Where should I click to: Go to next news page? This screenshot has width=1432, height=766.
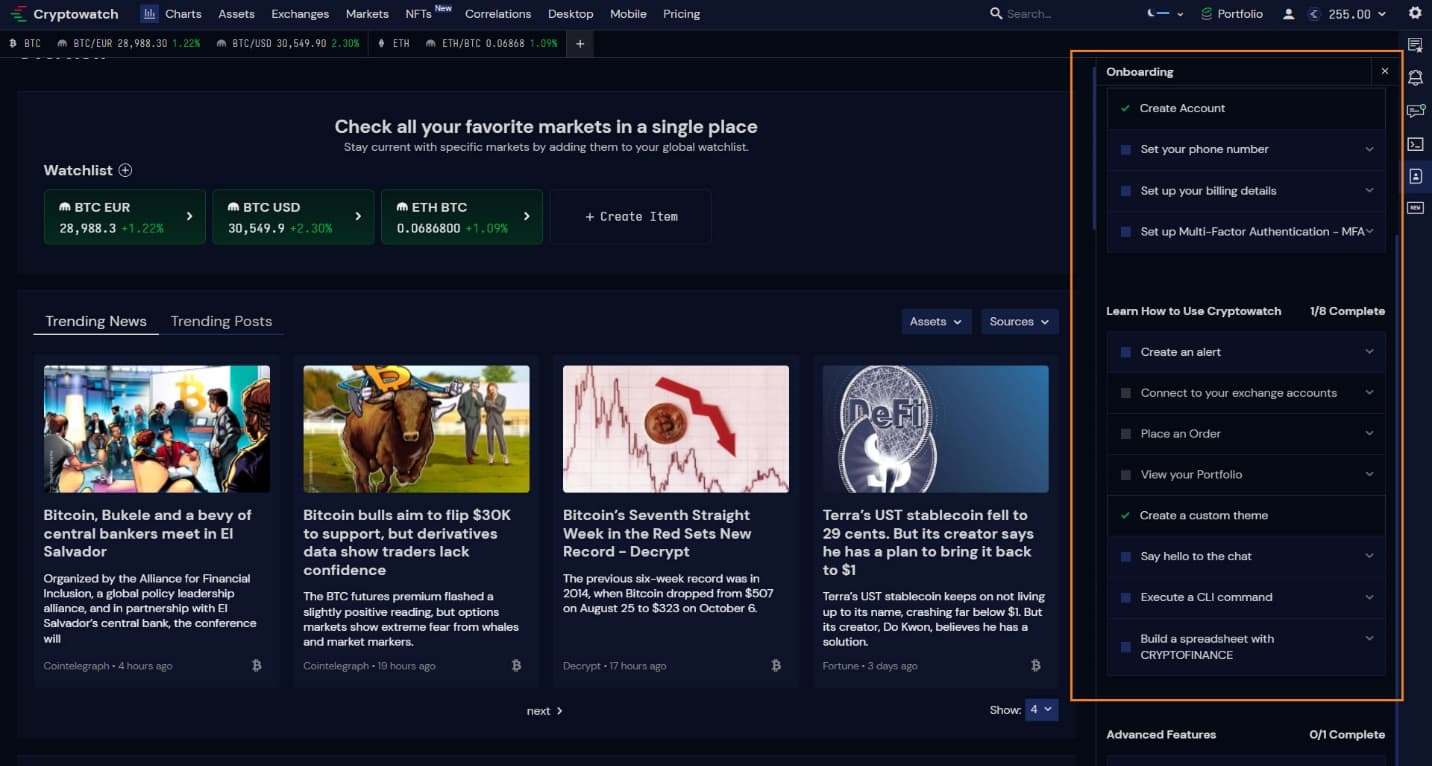545,711
